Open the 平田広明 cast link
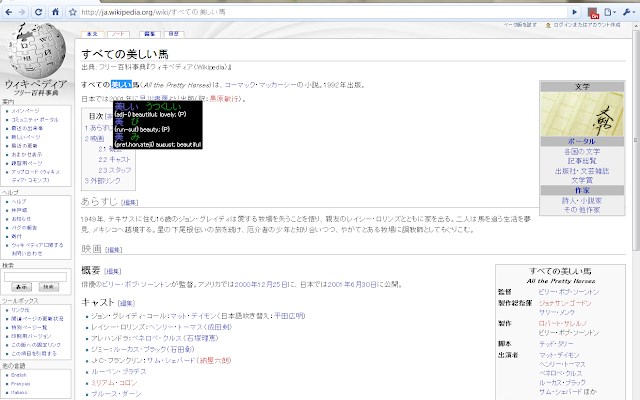This screenshot has width=640, height=400. tap(289, 316)
